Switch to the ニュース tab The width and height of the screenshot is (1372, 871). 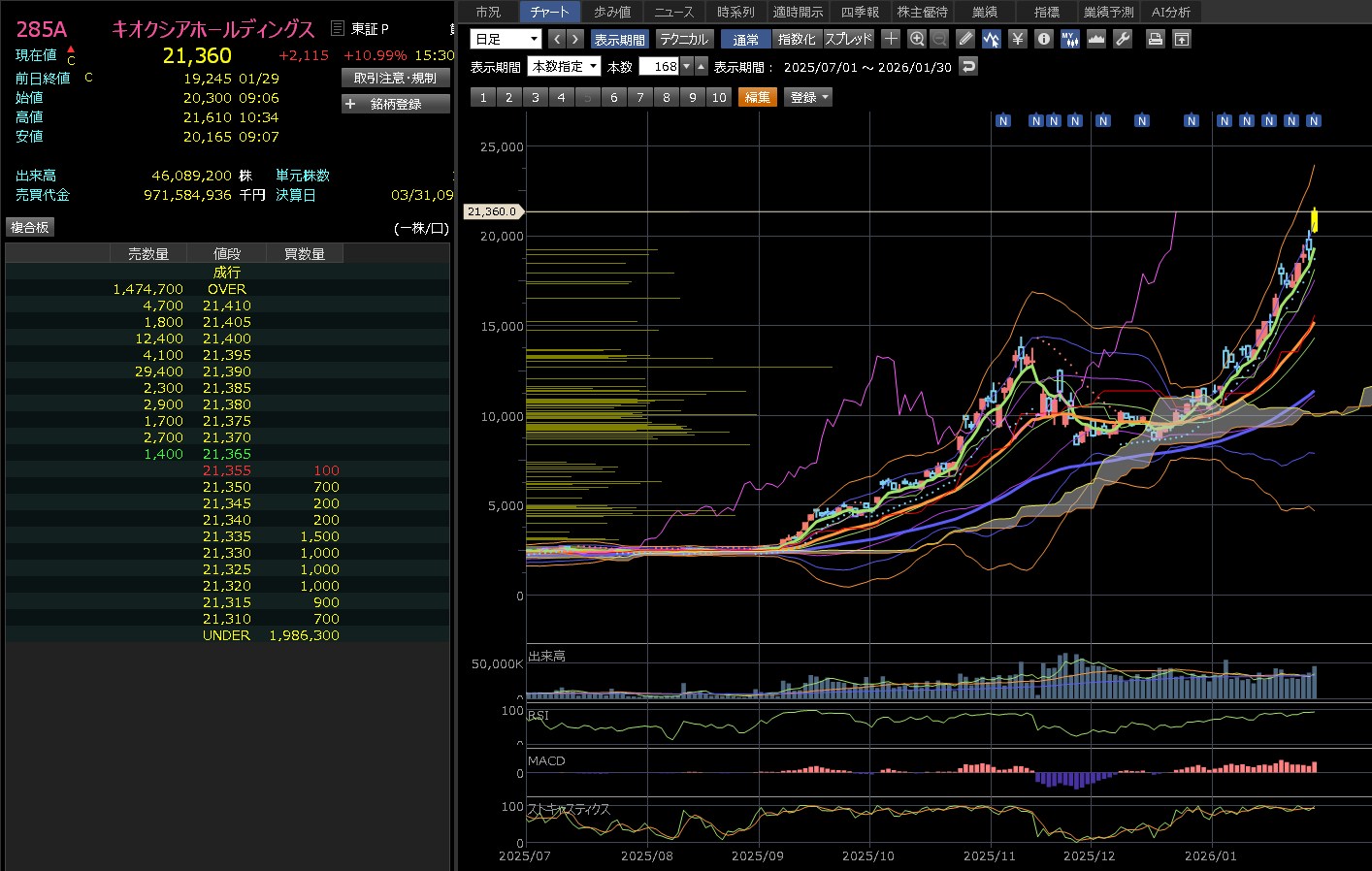click(x=673, y=12)
